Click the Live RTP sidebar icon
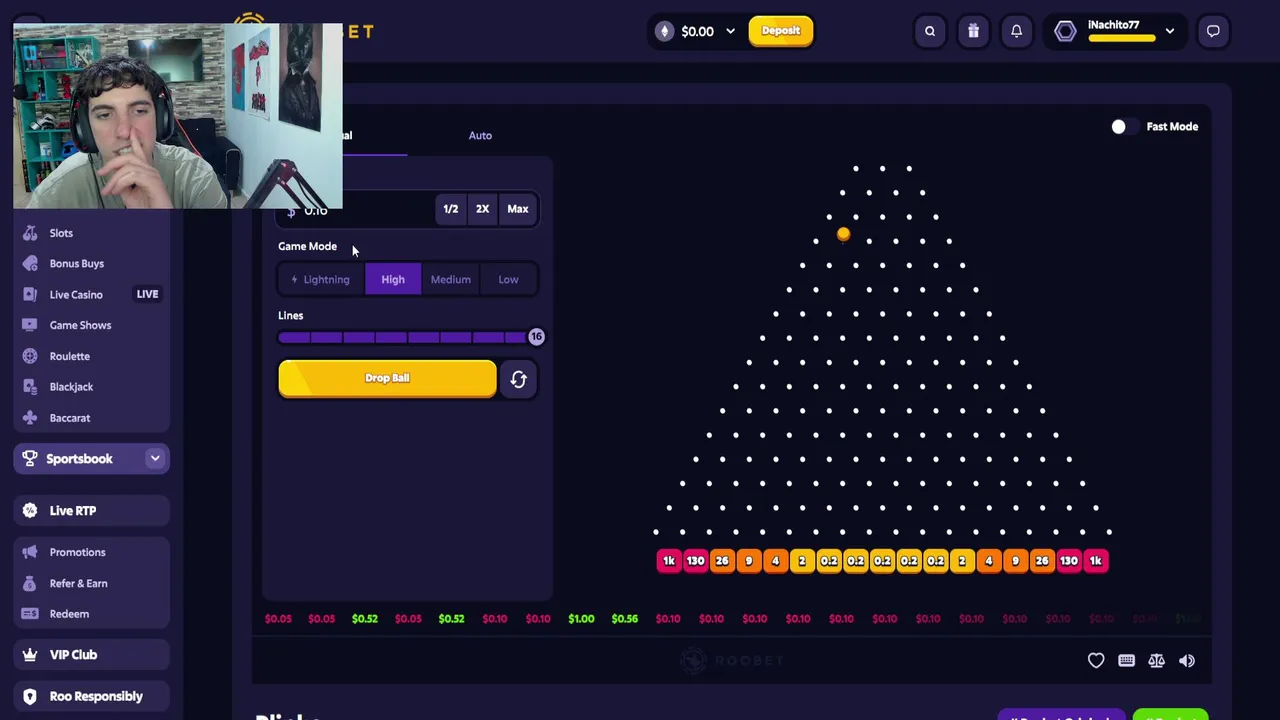The image size is (1280, 720). tap(30, 510)
